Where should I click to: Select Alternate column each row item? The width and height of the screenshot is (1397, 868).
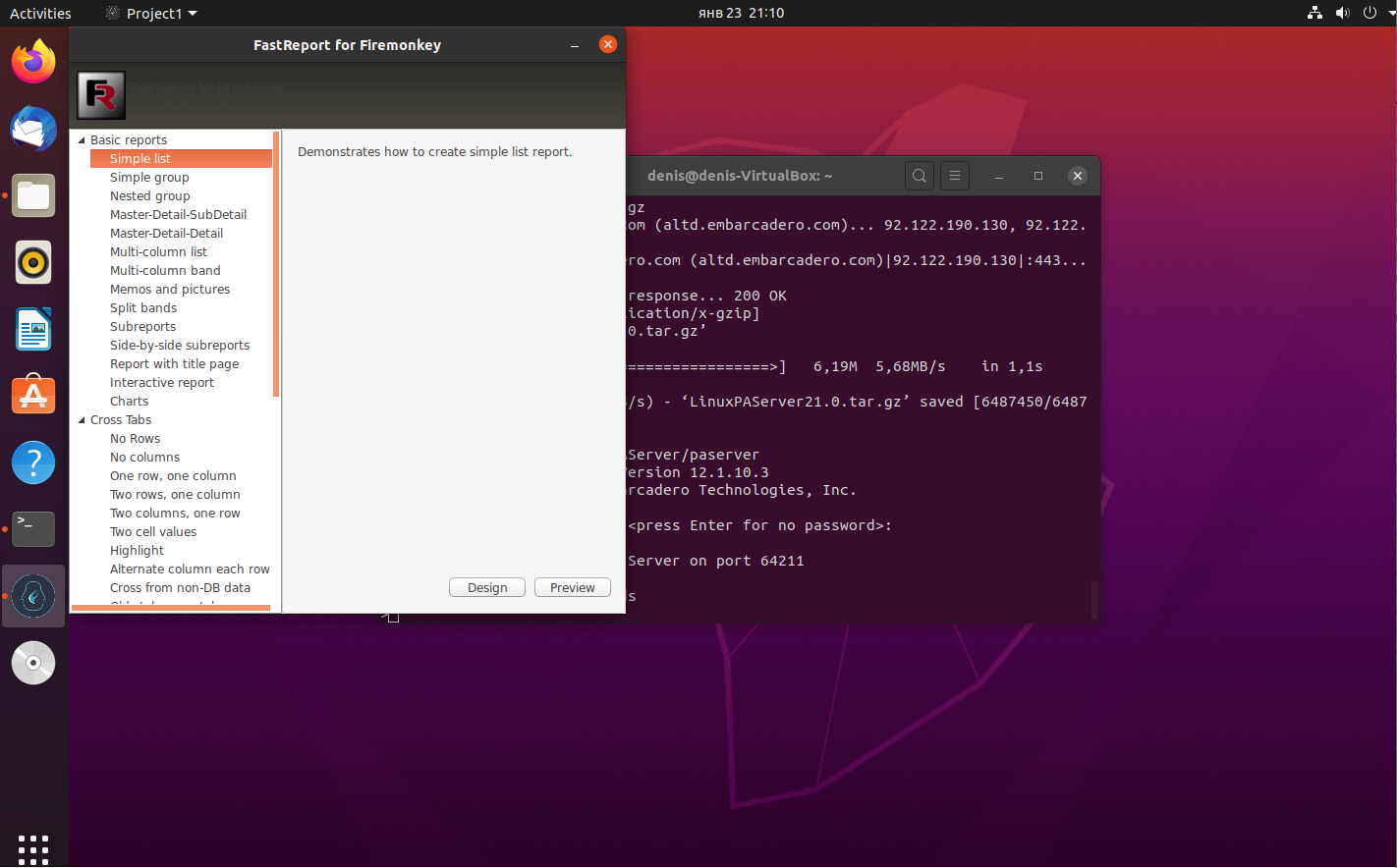(190, 570)
